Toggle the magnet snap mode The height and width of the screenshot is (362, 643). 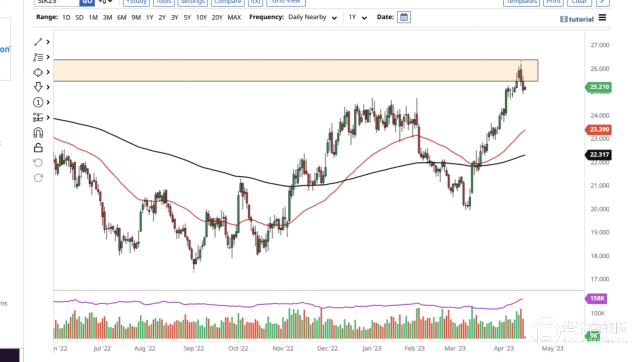tap(38, 132)
